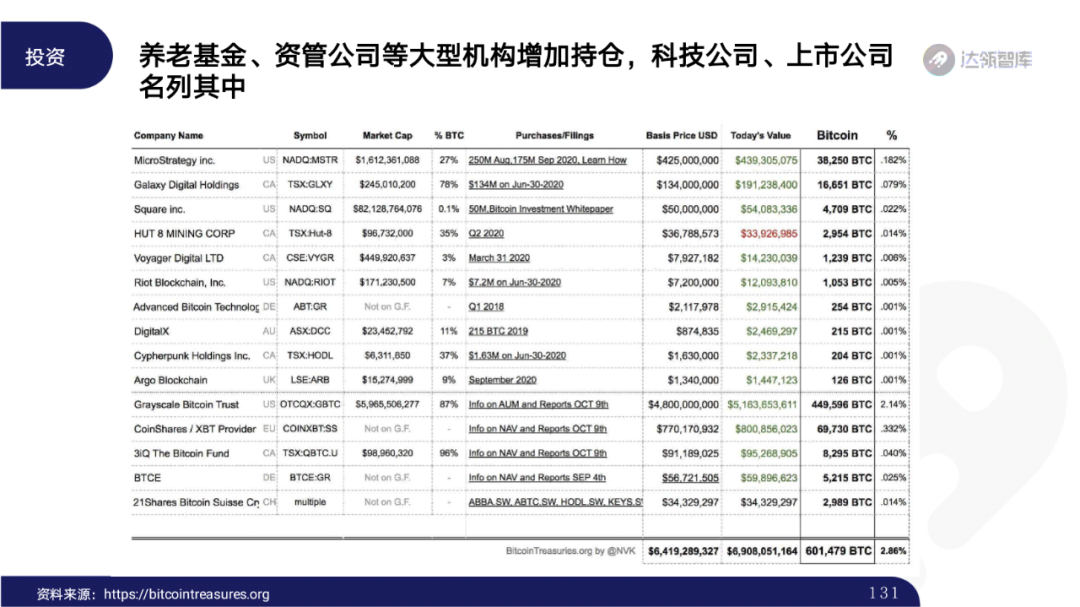Click market cap '$82,128,764,076'
1080x607 pixels.
[387, 209]
